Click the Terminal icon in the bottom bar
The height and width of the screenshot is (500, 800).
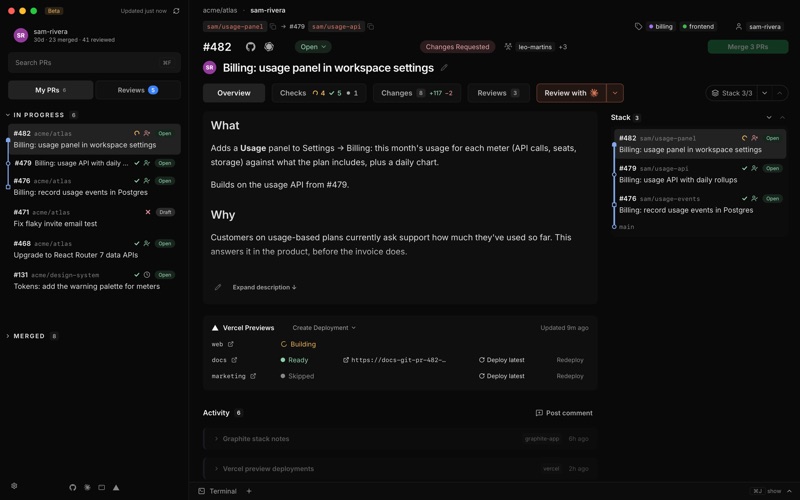(x=202, y=491)
